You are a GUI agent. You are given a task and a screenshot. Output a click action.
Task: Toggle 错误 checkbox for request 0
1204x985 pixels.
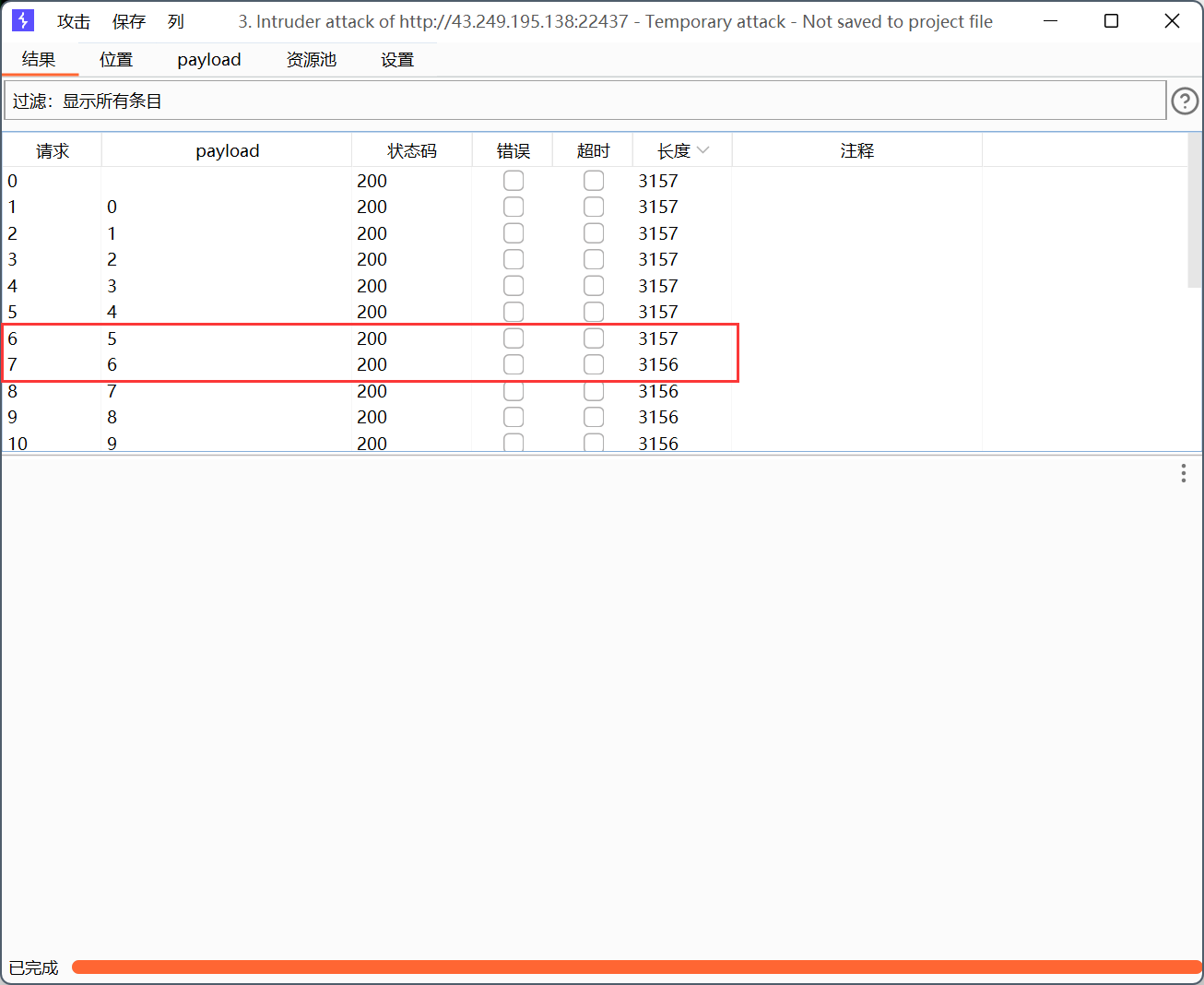pyautogui.click(x=513, y=181)
